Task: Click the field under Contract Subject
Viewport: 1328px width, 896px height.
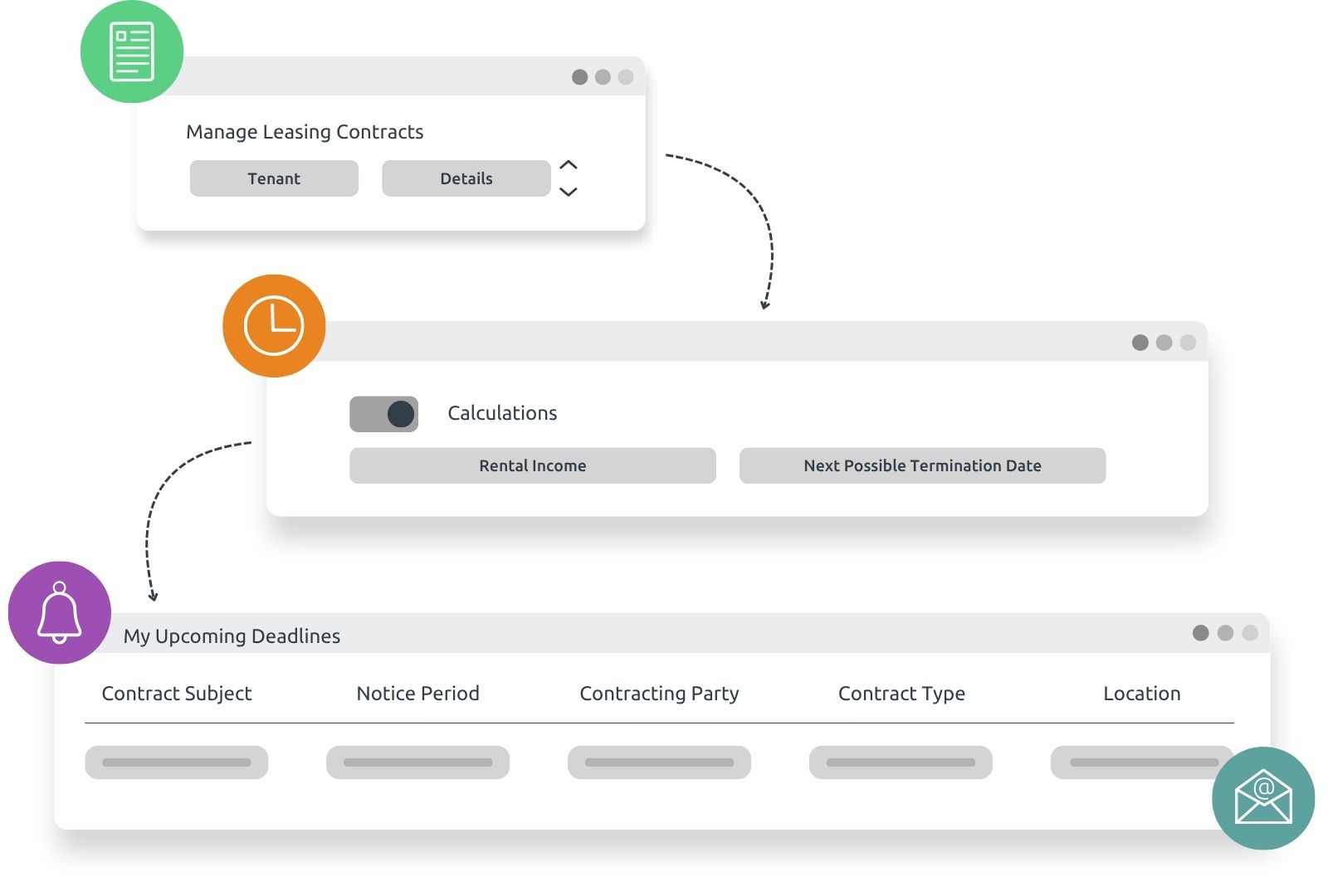Action: pos(176,762)
